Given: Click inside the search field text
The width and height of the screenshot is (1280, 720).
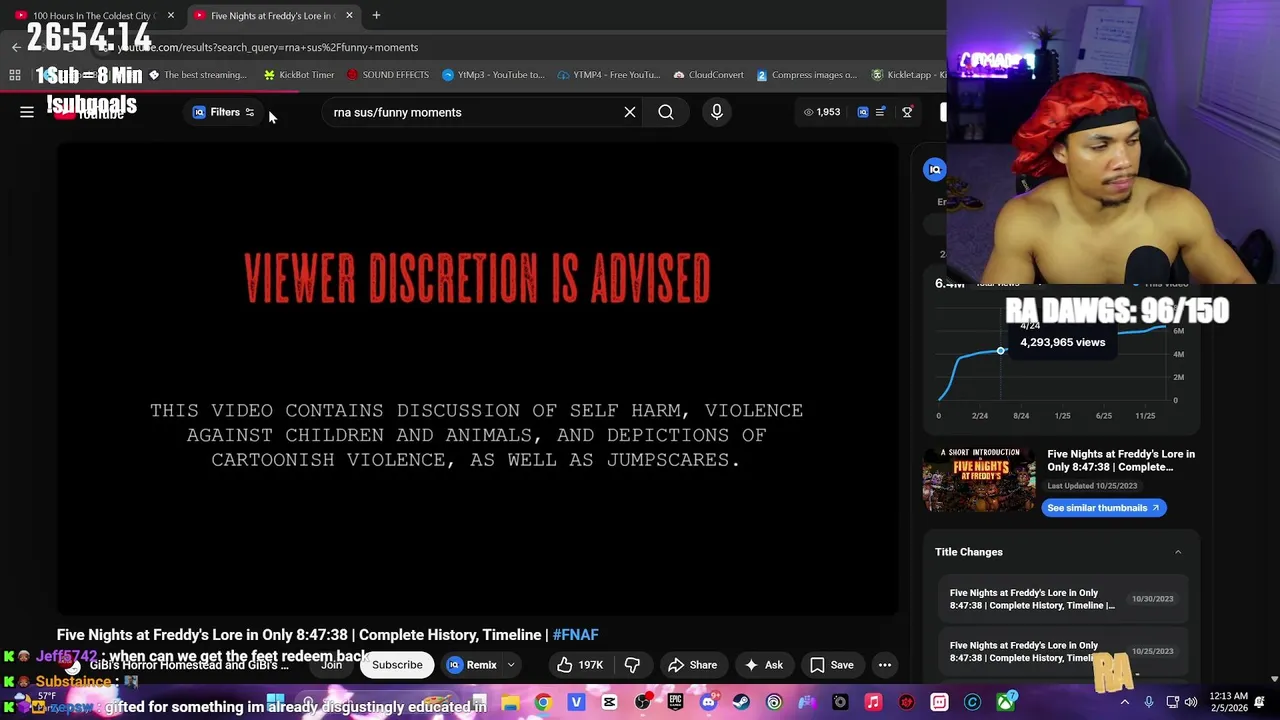Looking at the screenshot, I should coord(397,112).
